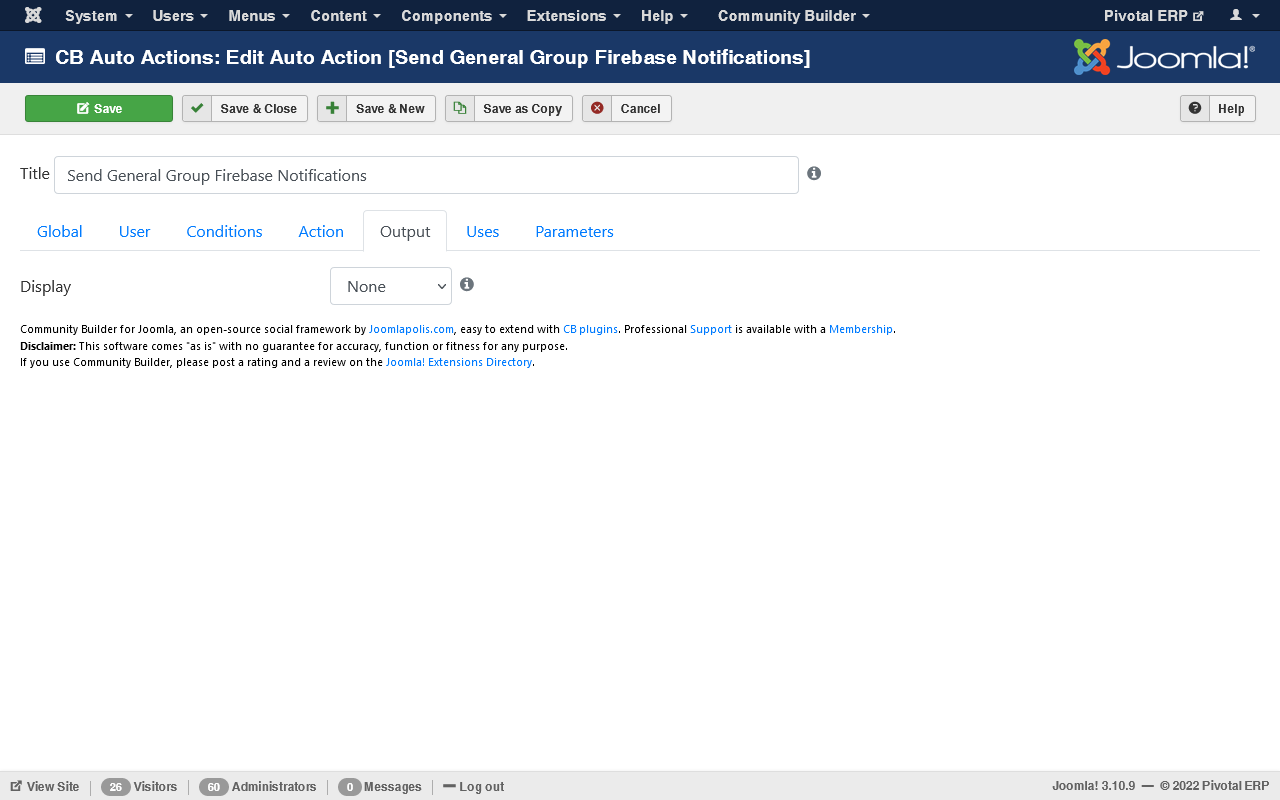The height and width of the screenshot is (800, 1280).
Task: Click View Site in the footer
Action: pos(45,787)
